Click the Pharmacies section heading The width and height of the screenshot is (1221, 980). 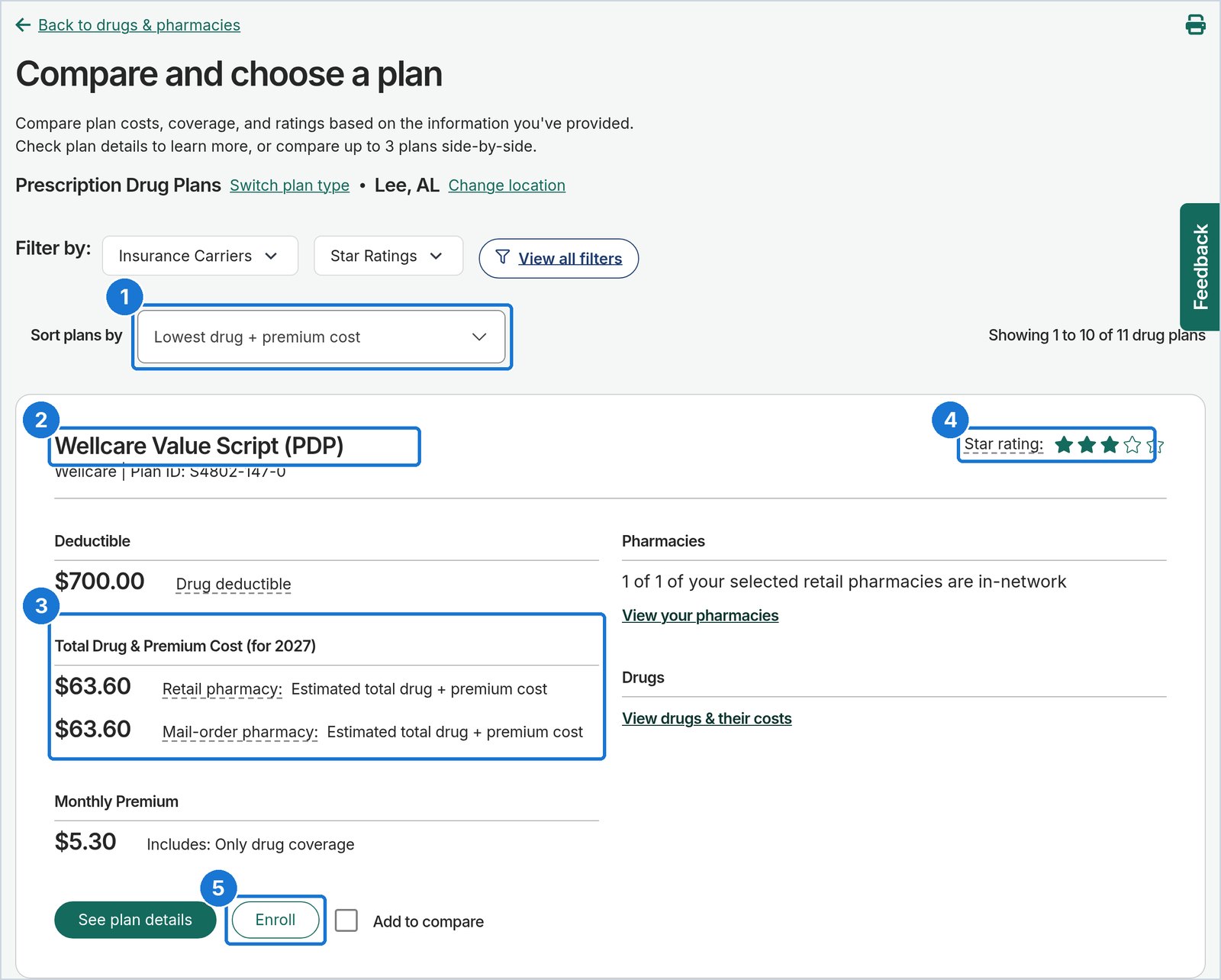coord(663,541)
